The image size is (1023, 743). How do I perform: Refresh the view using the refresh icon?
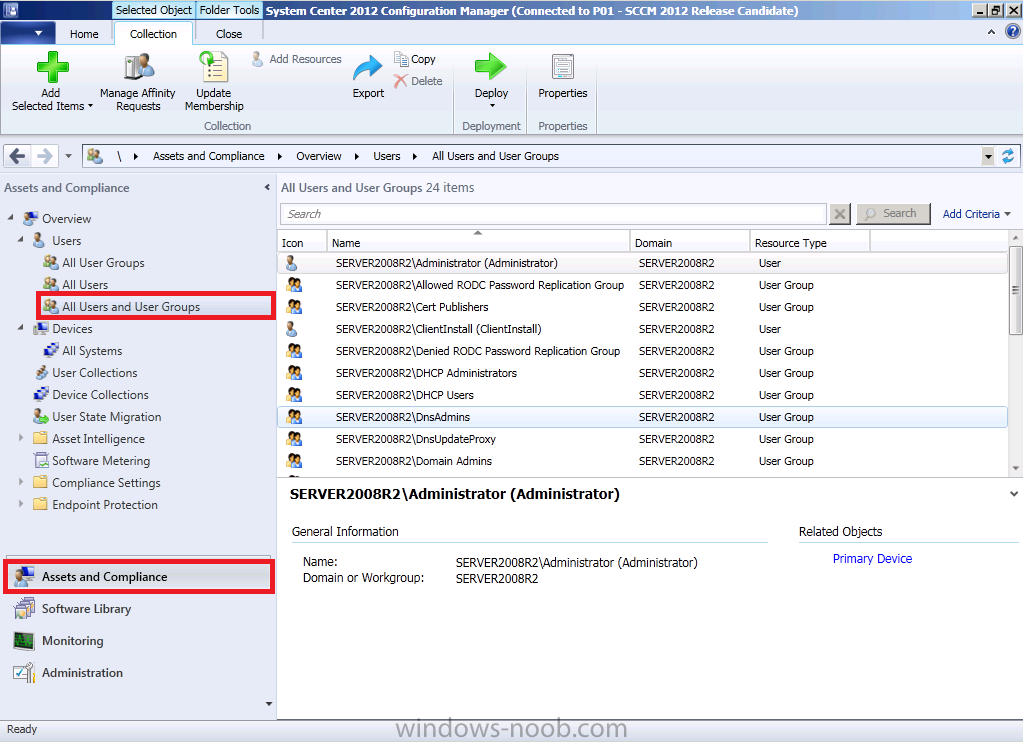(x=1009, y=156)
